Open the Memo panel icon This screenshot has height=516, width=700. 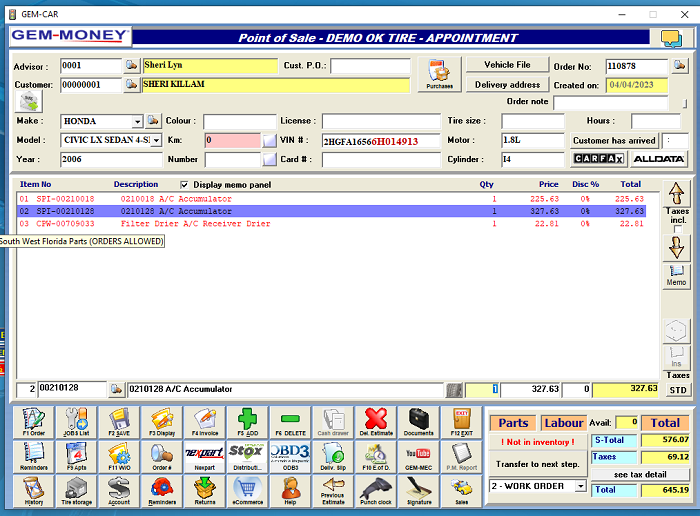pyautogui.click(x=676, y=275)
